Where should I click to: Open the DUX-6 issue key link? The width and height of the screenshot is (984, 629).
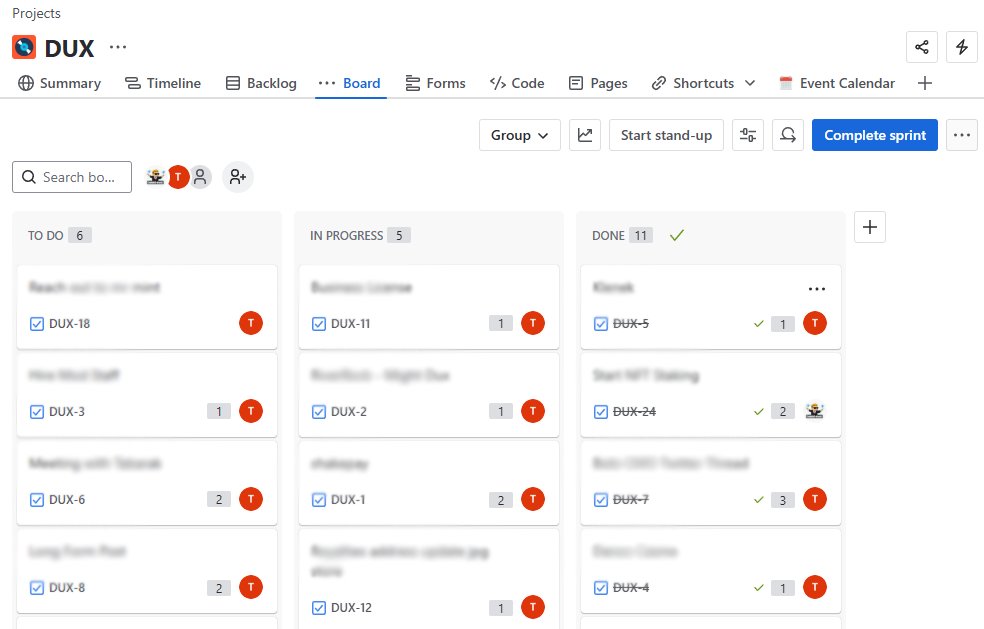(67, 500)
